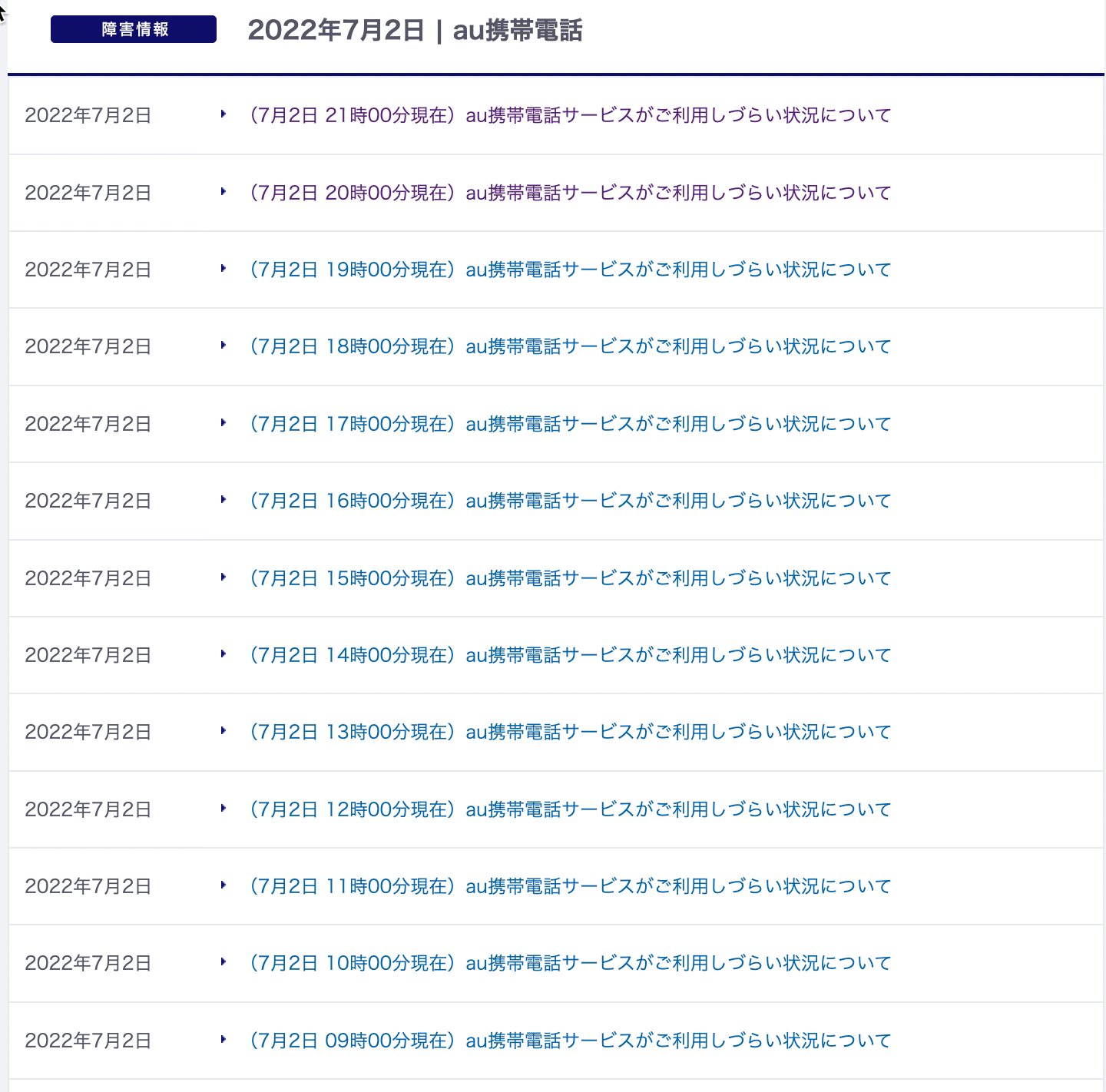Open the 14時00分現在 au outage notice link
The image size is (1106, 1092).
point(569,655)
